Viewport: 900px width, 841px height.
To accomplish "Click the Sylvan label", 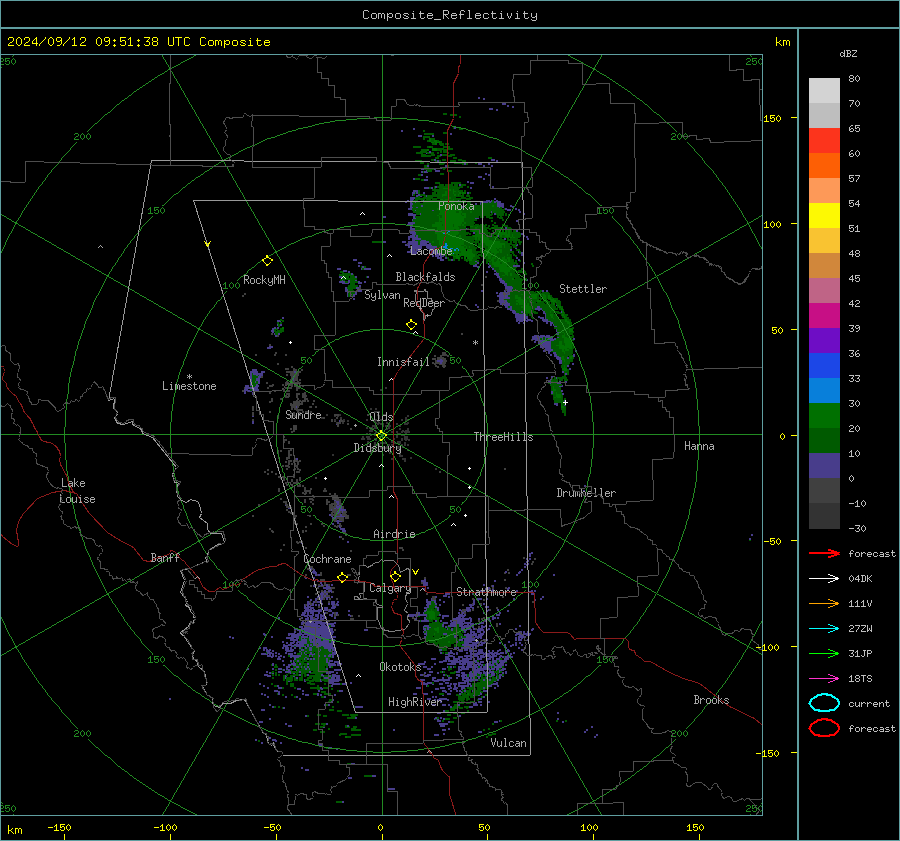I will pyautogui.click(x=382, y=296).
